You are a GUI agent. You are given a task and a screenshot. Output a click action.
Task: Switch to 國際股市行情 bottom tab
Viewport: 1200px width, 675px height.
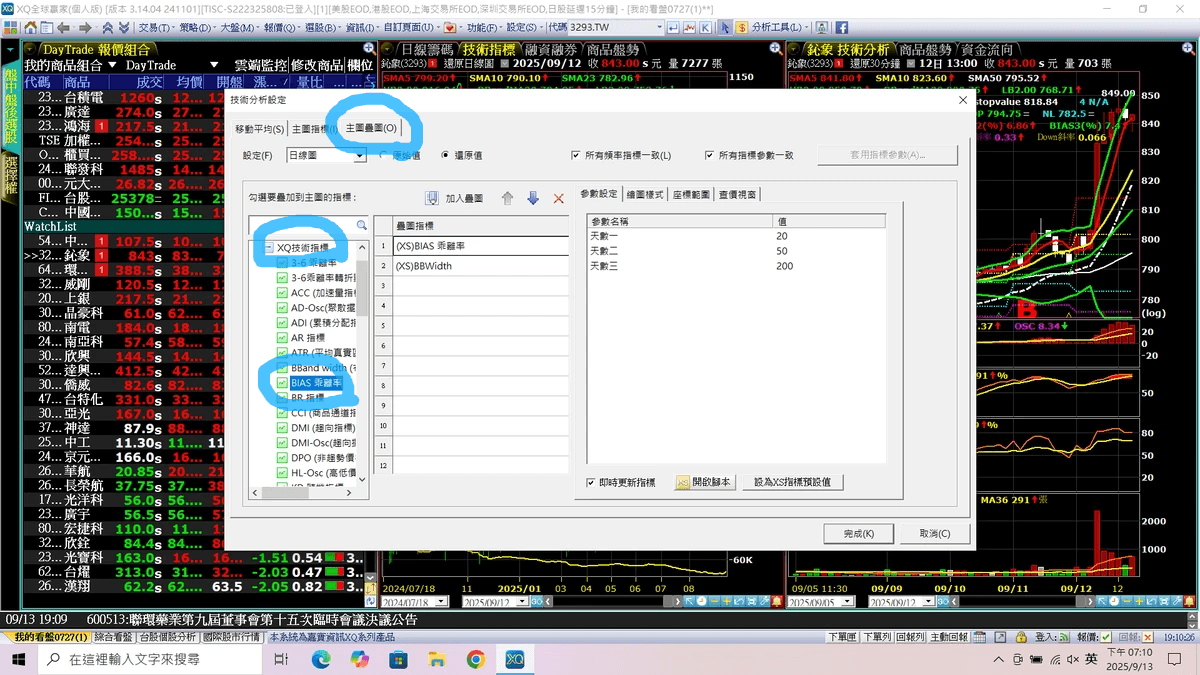(x=230, y=636)
